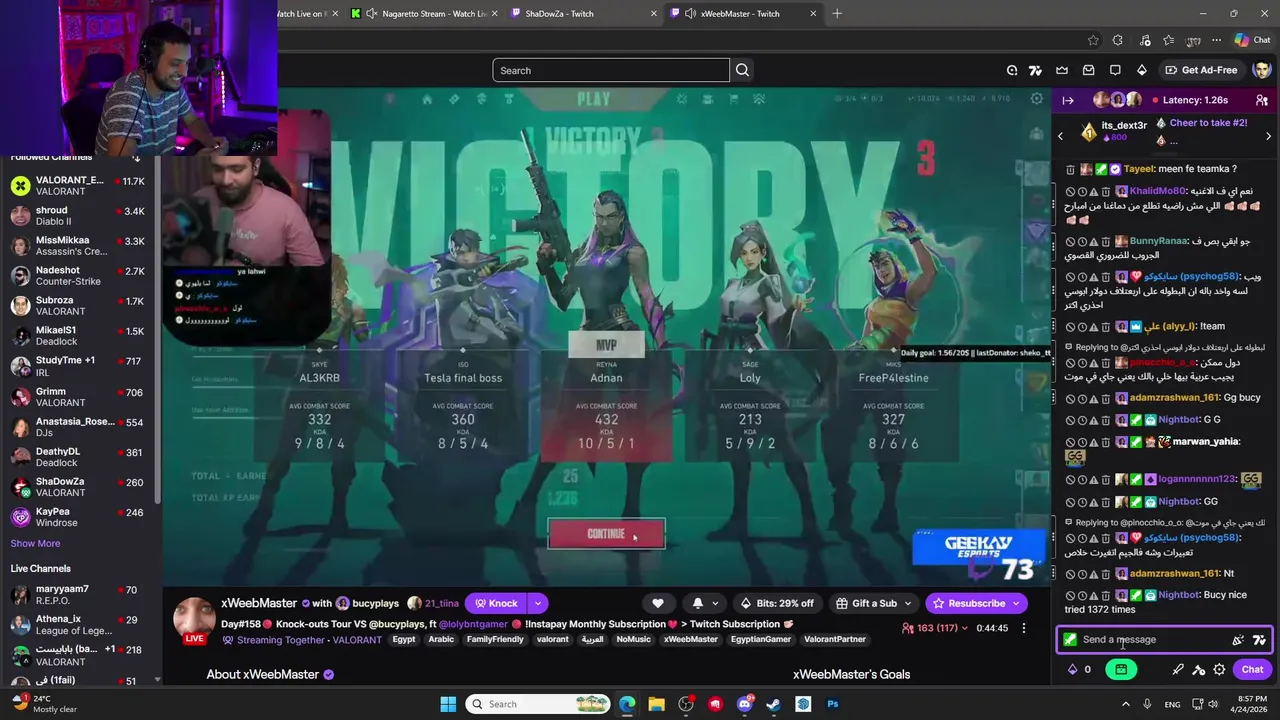
Task: Open Photoshop from taskbar
Action: pyautogui.click(x=832, y=704)
